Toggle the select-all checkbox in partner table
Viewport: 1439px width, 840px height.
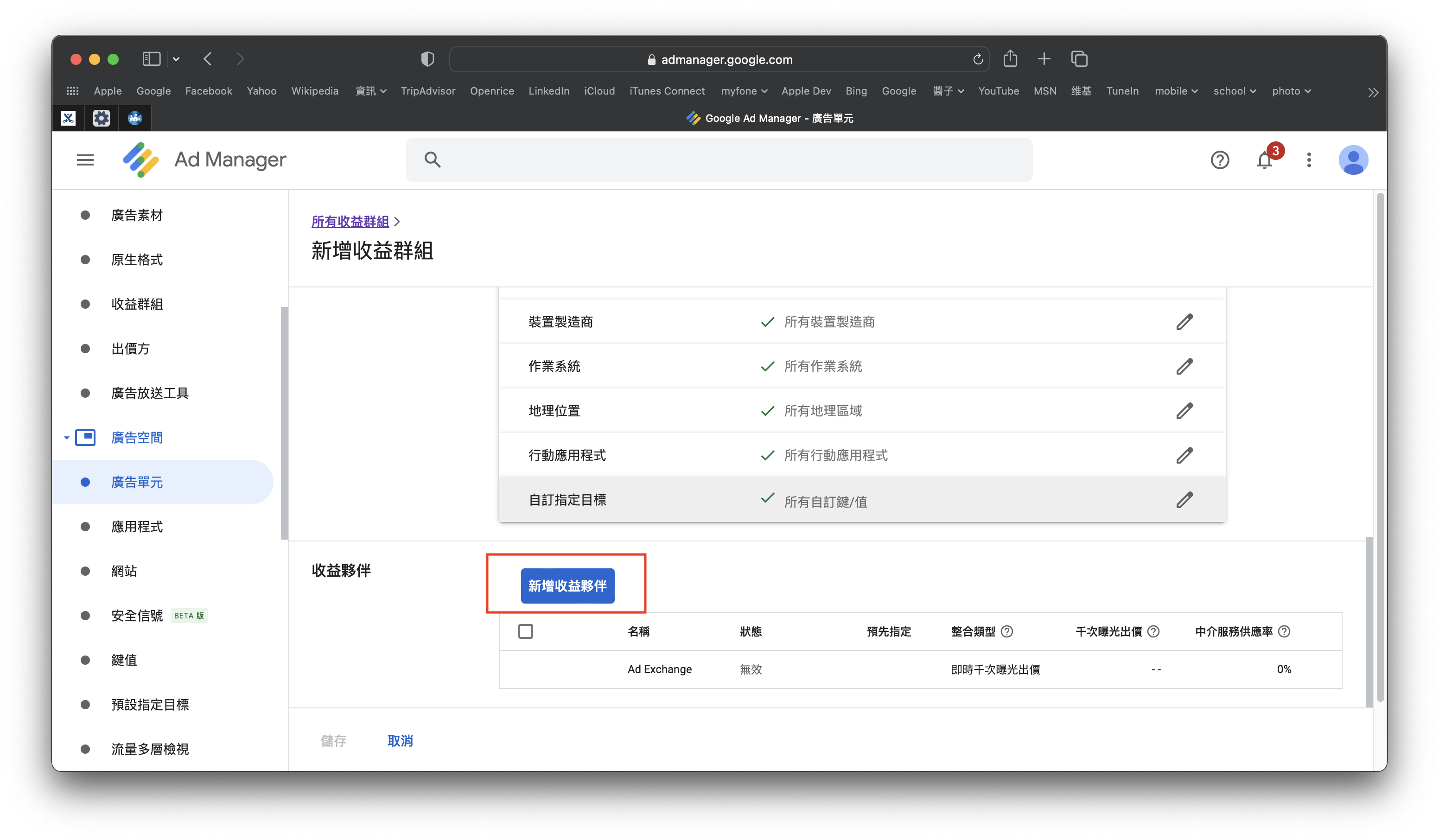pyautogui.click(x=525, y=631)
